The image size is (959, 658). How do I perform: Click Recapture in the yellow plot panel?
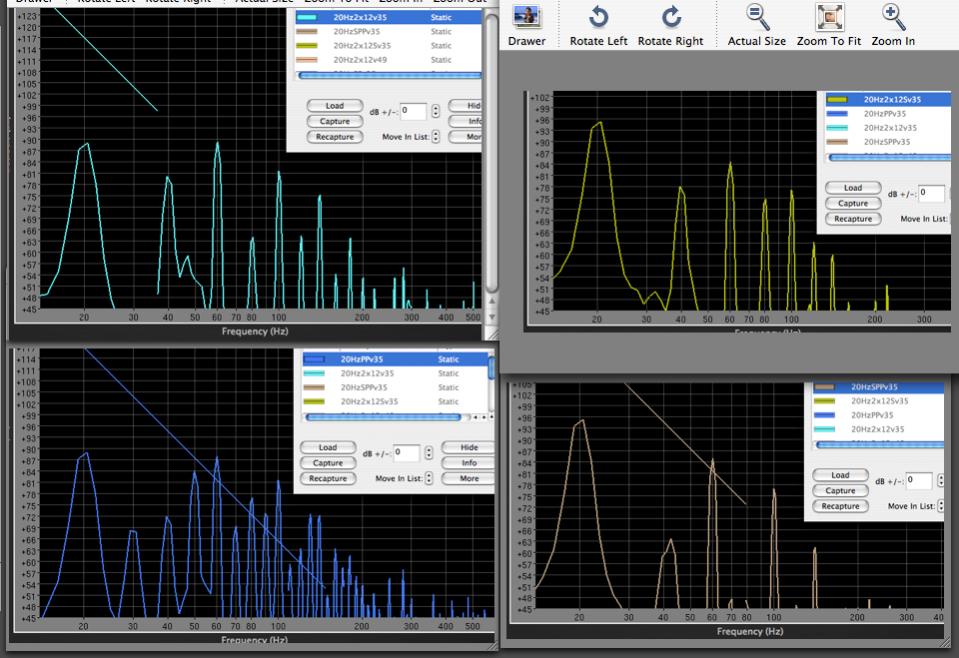pos(853,218)
